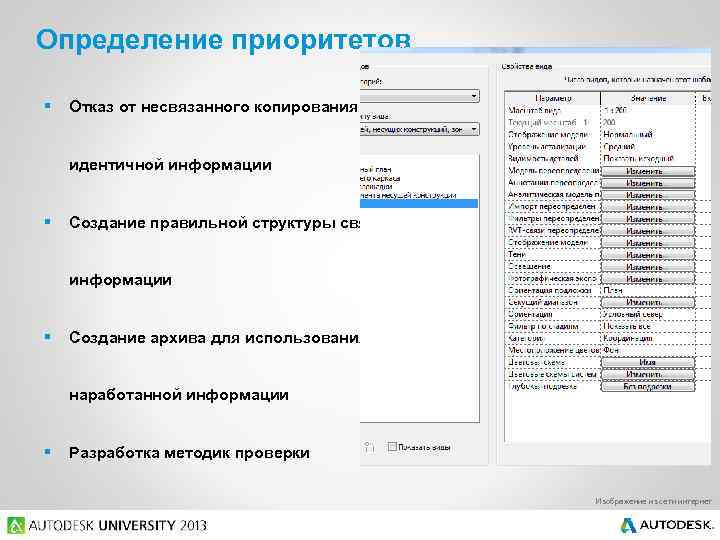Viewport: 720px width, 540px height.
Task: Click 'Изменить' in 'Модель переопределения' row
Action: 648,171
